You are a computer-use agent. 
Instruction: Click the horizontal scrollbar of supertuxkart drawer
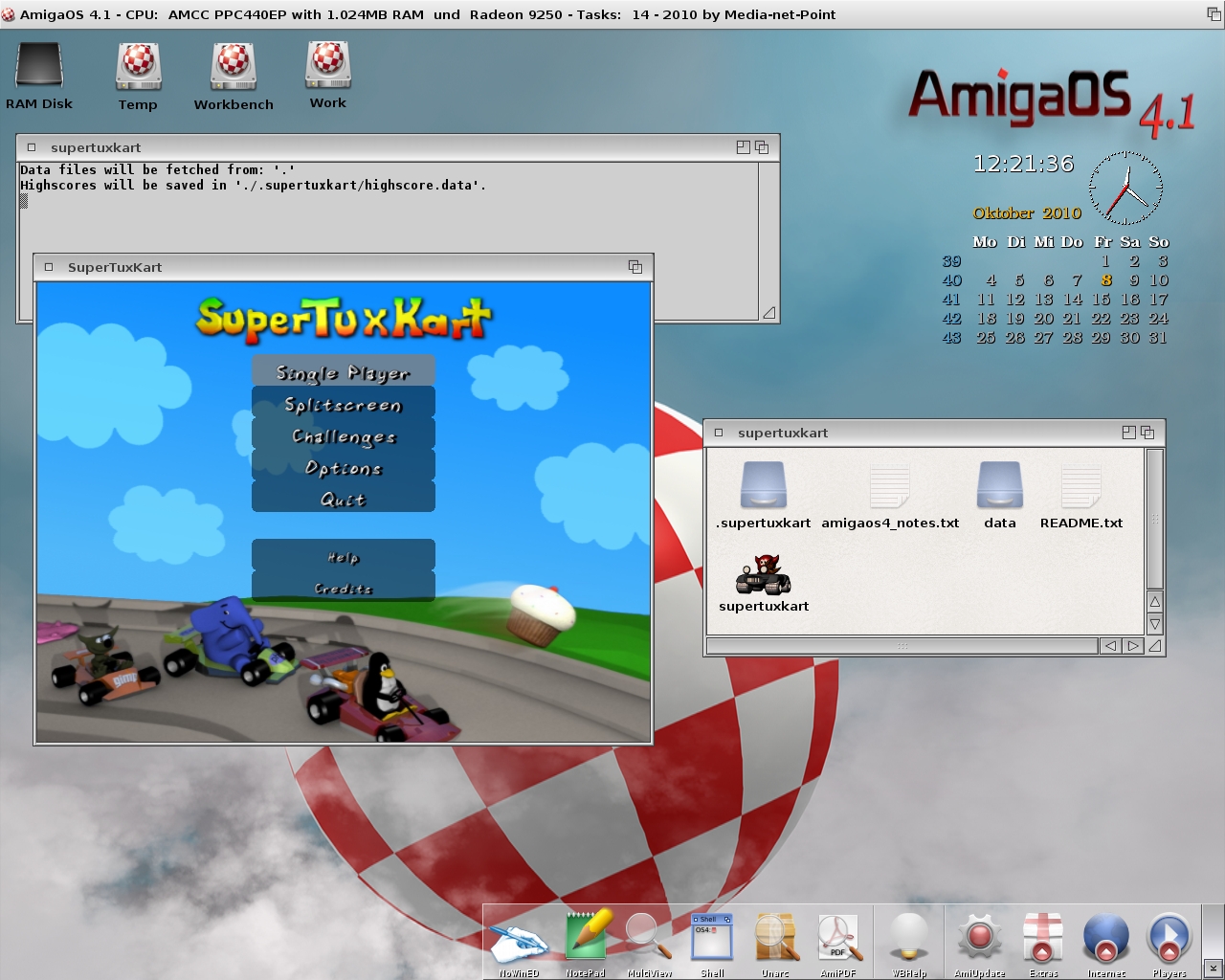click(902, 646)
